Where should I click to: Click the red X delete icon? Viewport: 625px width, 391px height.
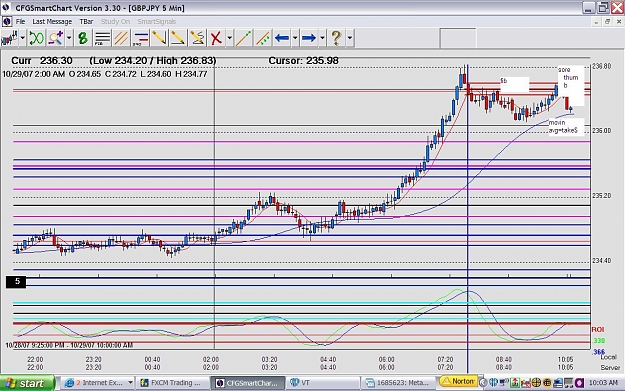(x=216, y=38)
